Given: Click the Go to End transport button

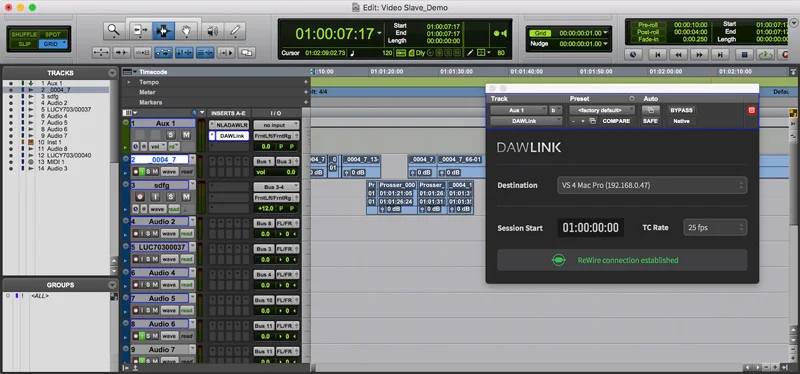Looking at the screenshot, I should pyautogui.click(x=720, y=54).
